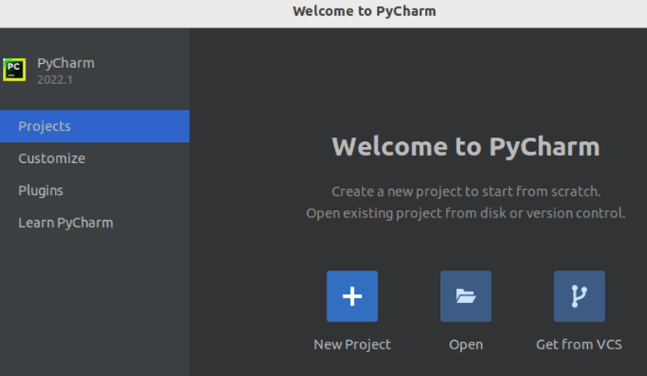Click the Get from VCS label
Viewport: 647px width, 376px height.
(x=579, y=344)
